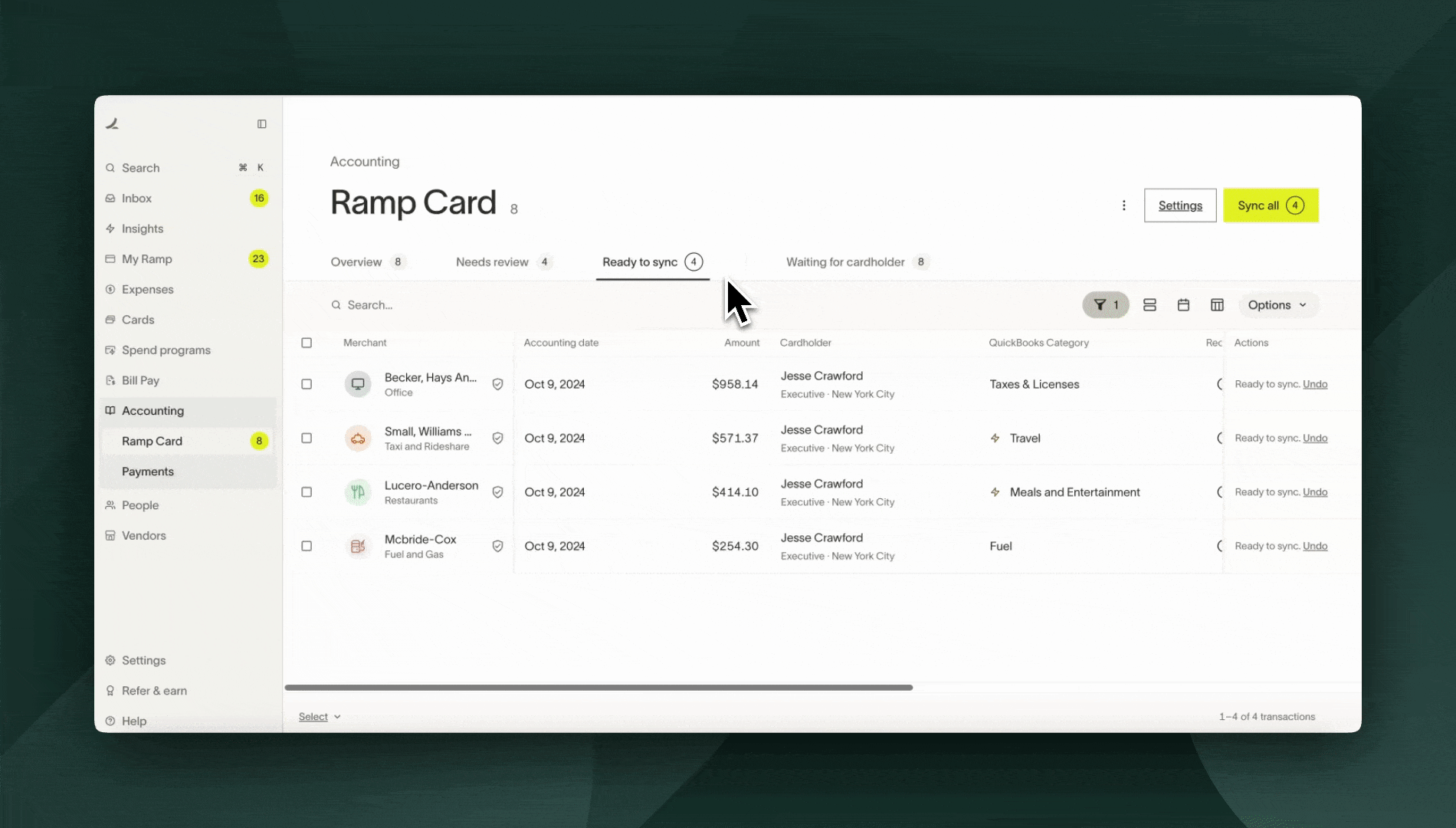The width and height of the screenshot is (1456, 828).
Task: Click the QuickBooks Category column header
Action: click(x=1038, y=343)
